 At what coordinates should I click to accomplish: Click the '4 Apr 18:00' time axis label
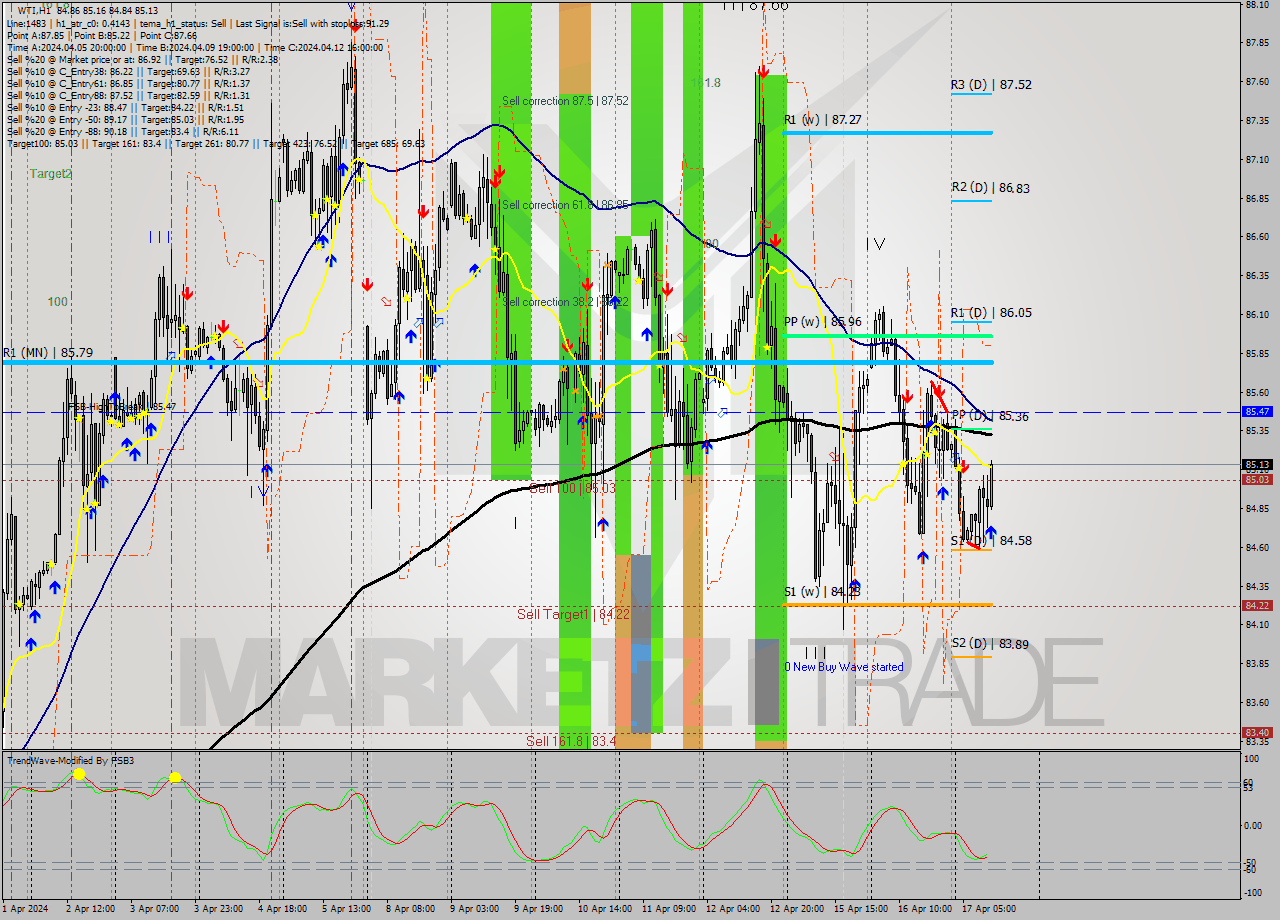coord(282,909)
